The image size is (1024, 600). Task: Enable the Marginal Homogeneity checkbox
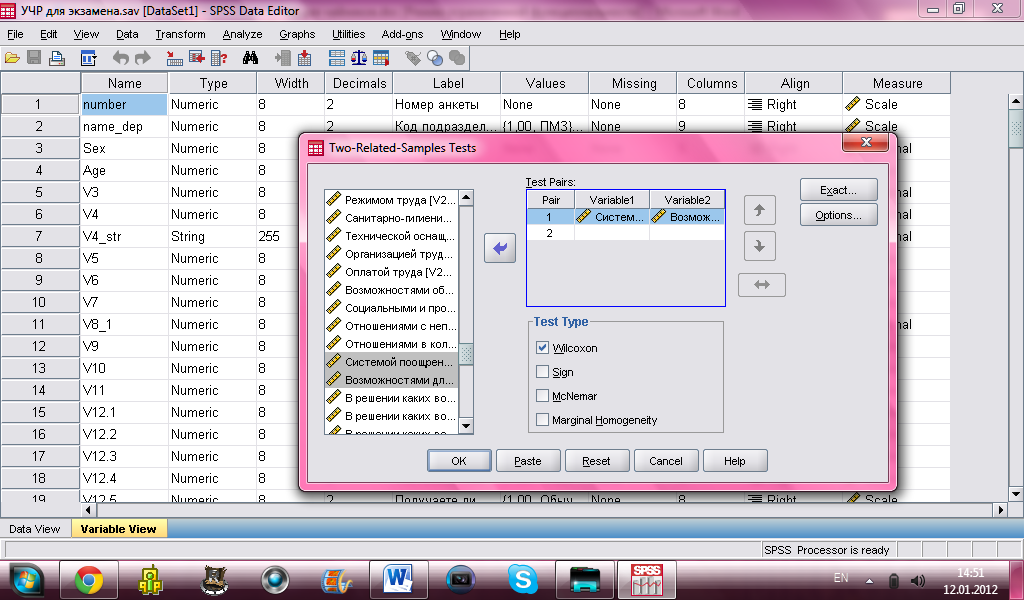pos(542,420)
